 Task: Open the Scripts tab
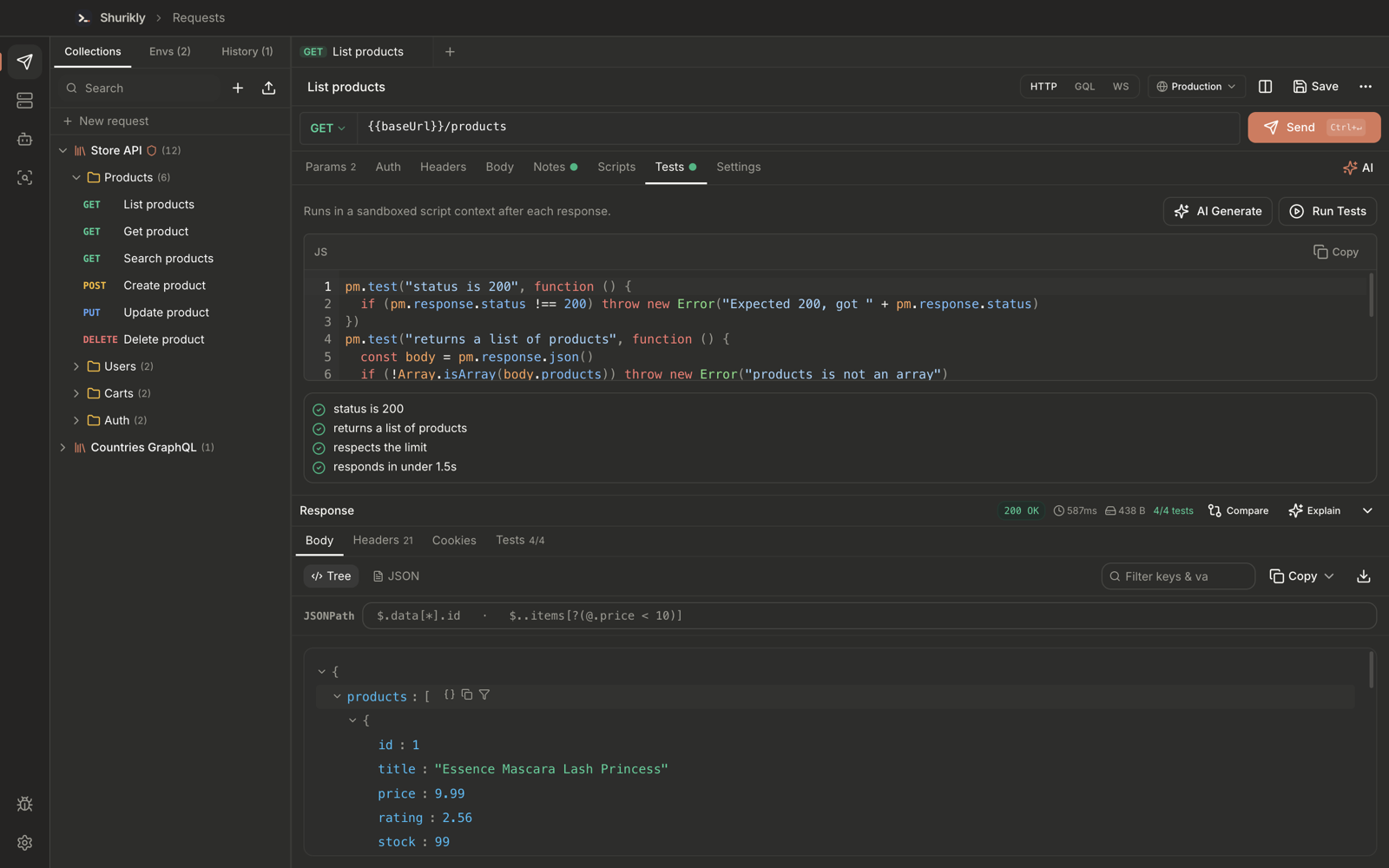click(616, 167)
